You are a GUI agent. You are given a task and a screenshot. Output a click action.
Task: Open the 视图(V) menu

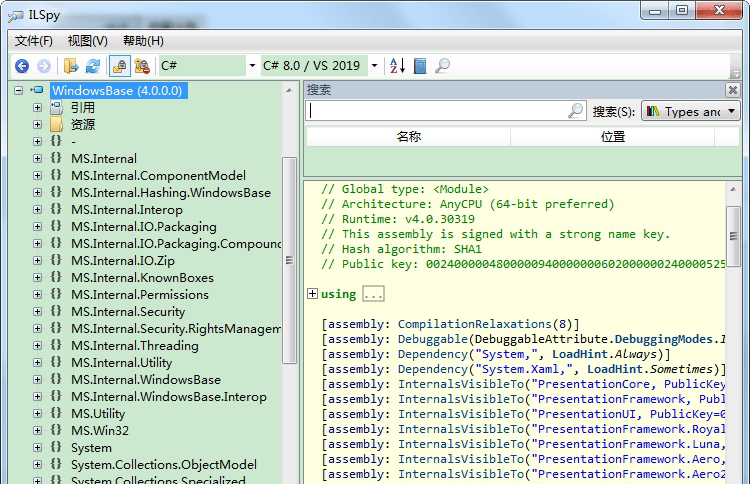(87, 41)
